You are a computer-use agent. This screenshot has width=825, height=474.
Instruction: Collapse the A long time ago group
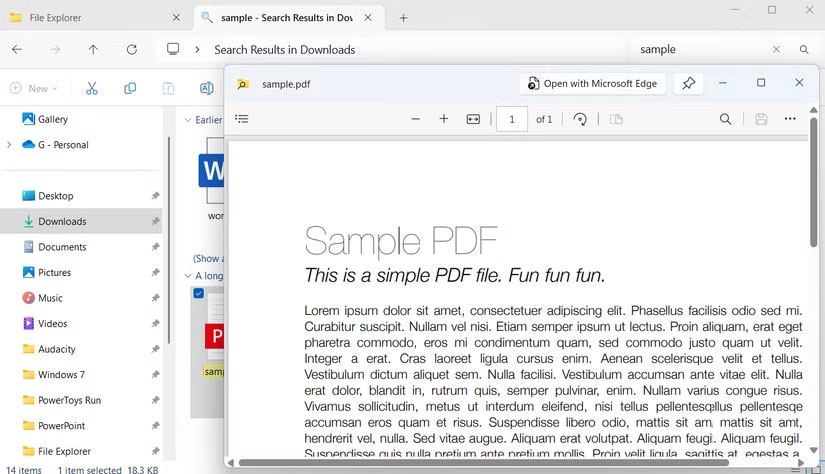pyautogui.click(x=188, y=276)
